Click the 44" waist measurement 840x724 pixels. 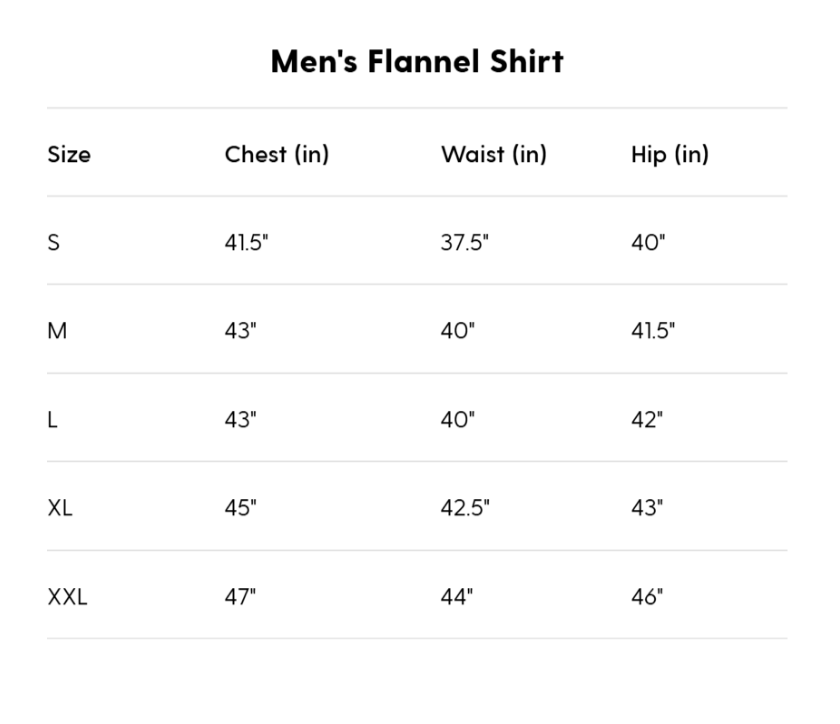(x=457, y=597)
